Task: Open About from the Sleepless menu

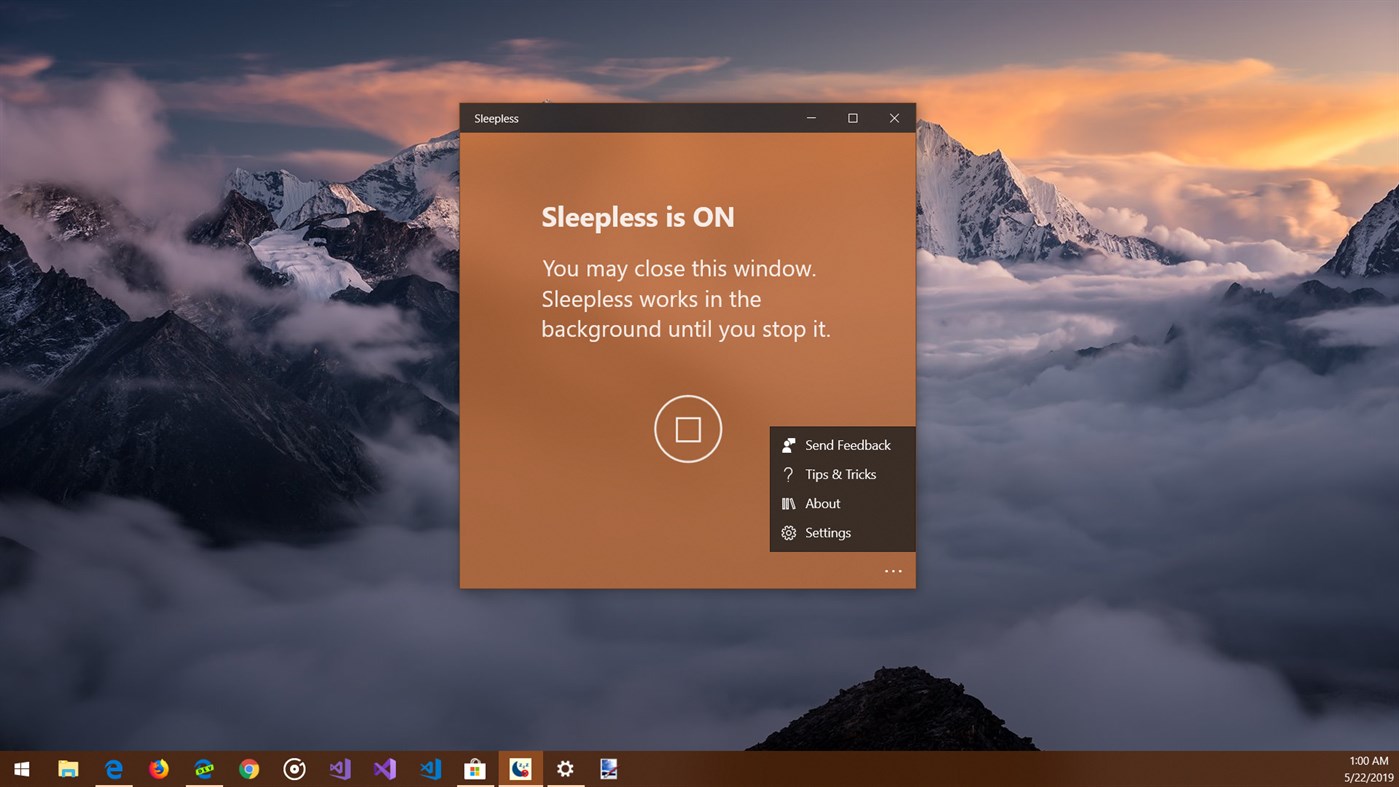Action: (x=823, y=503)
